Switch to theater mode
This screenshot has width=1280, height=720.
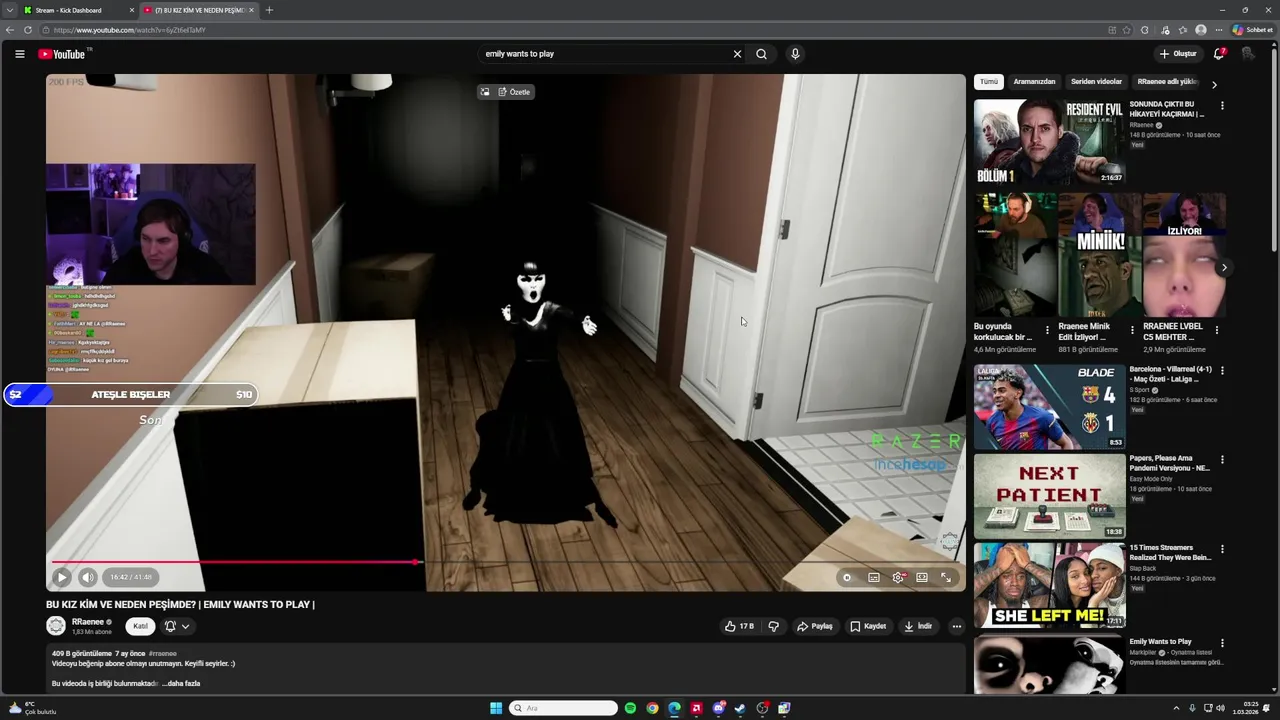pyautogui.click(x=922, y=577)
